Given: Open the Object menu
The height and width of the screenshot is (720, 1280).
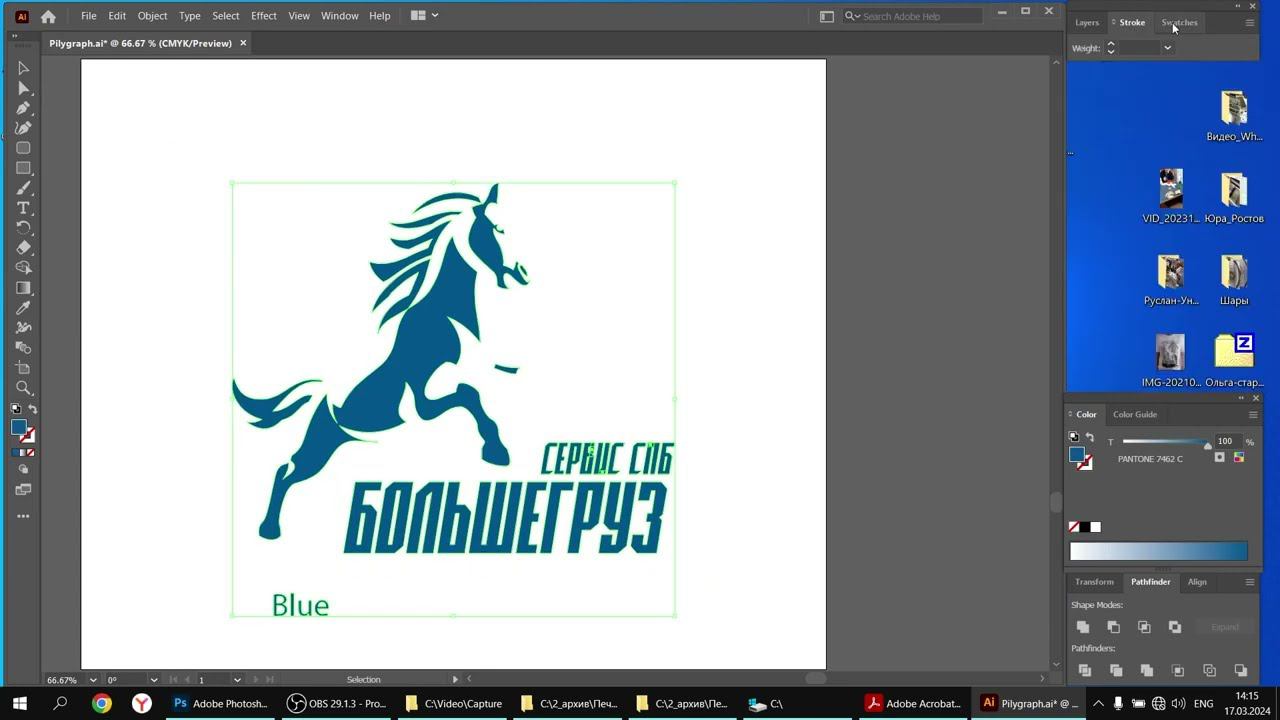Looking at the screenshot, I should 152,16.
